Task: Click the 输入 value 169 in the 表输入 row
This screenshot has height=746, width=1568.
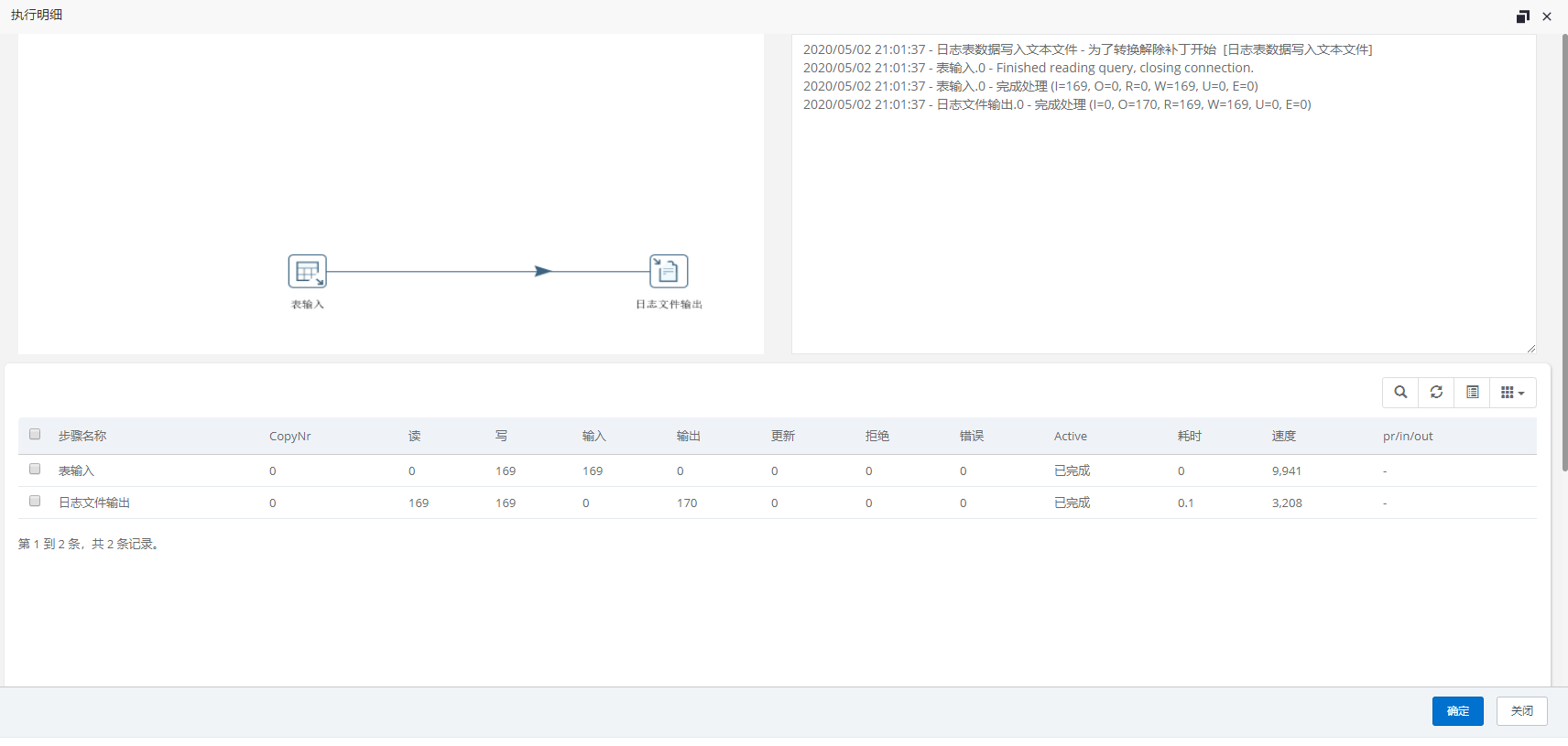Action: (593, 470)
